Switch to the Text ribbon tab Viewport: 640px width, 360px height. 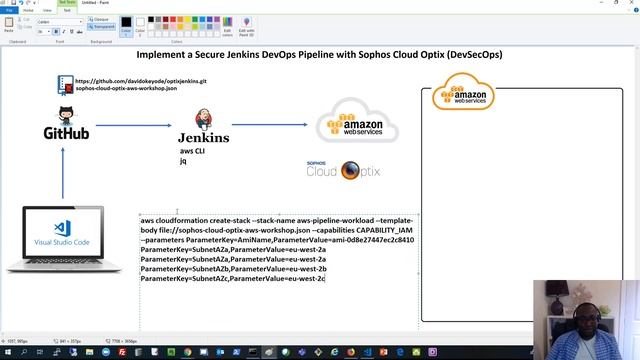click(67, 10)
